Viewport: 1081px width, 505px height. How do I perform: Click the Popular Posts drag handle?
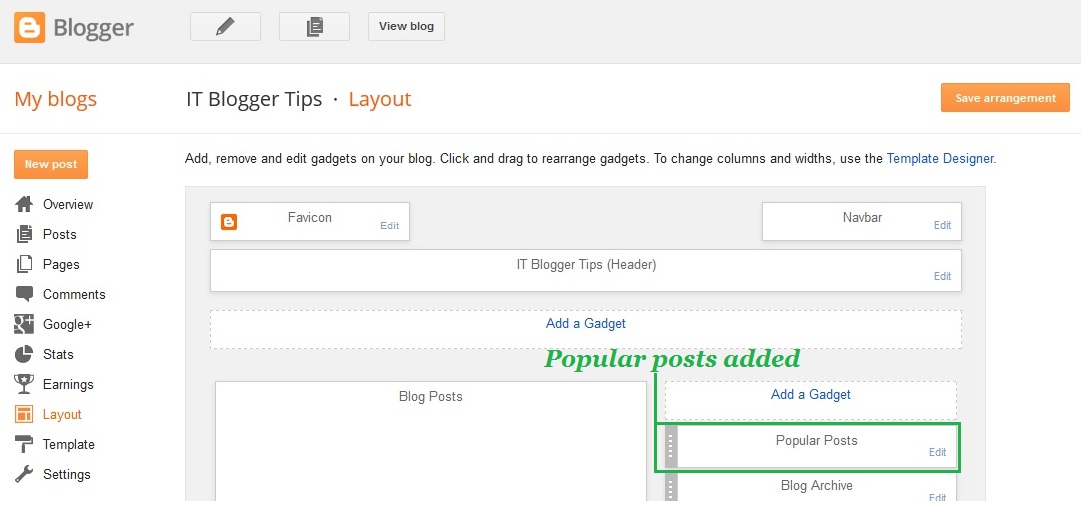click(x=671, y=446)
